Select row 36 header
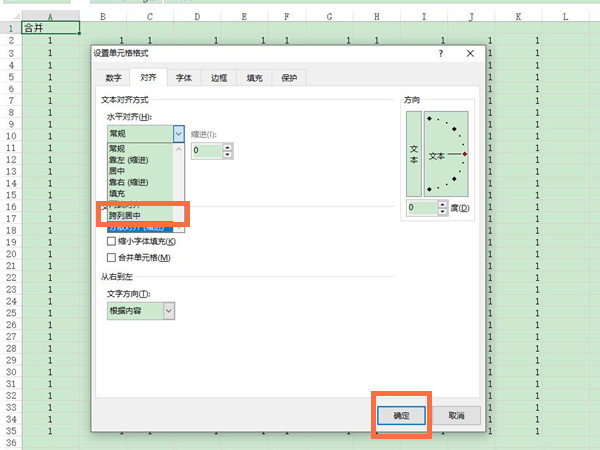This screenshot has width=600, height=450. click(x=11, y=443)
